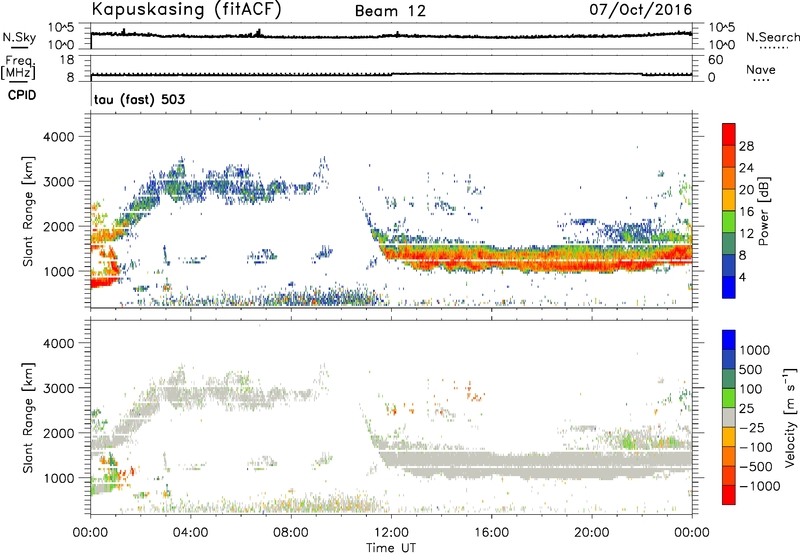Select the 08:00 time tick label
Screen dimensions: 800x554
coord(291,533)
